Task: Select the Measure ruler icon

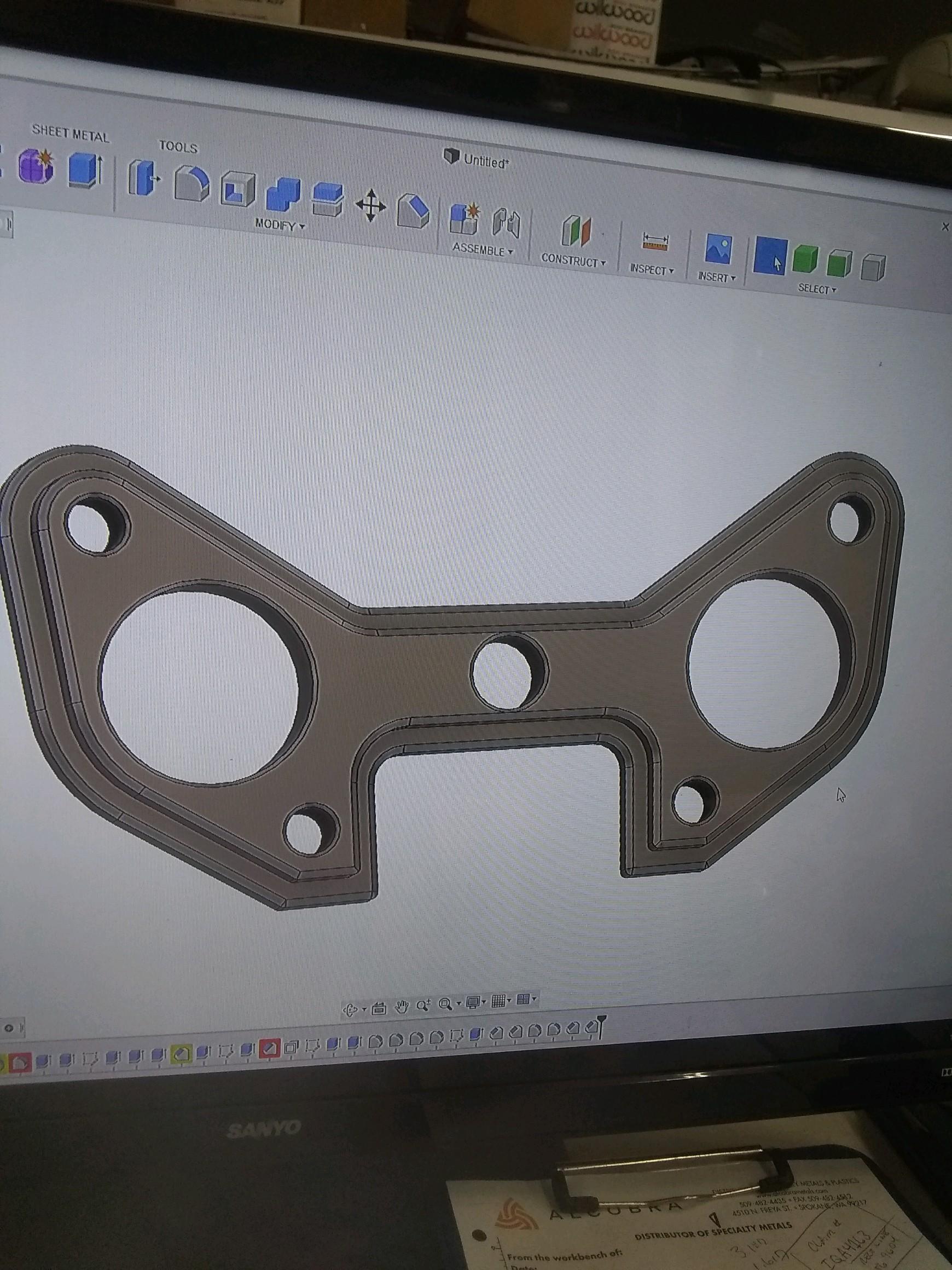Action: (655, 242)
